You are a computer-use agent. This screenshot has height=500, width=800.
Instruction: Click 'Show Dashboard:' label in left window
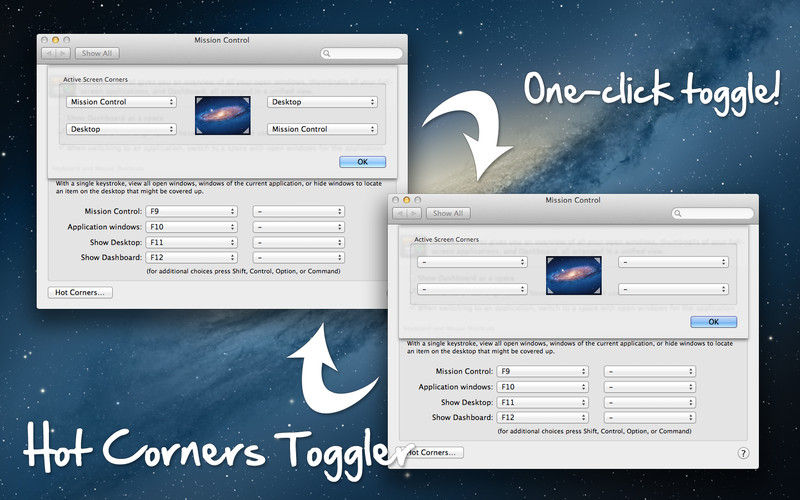tap(111, 258)
